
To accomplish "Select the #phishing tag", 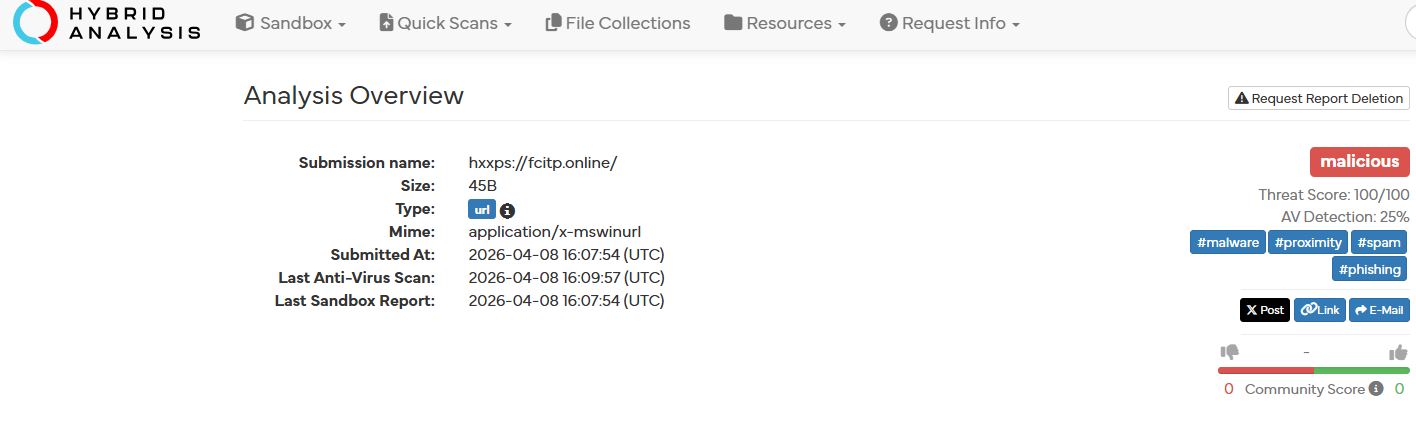I will click(x=1371, y=269).
